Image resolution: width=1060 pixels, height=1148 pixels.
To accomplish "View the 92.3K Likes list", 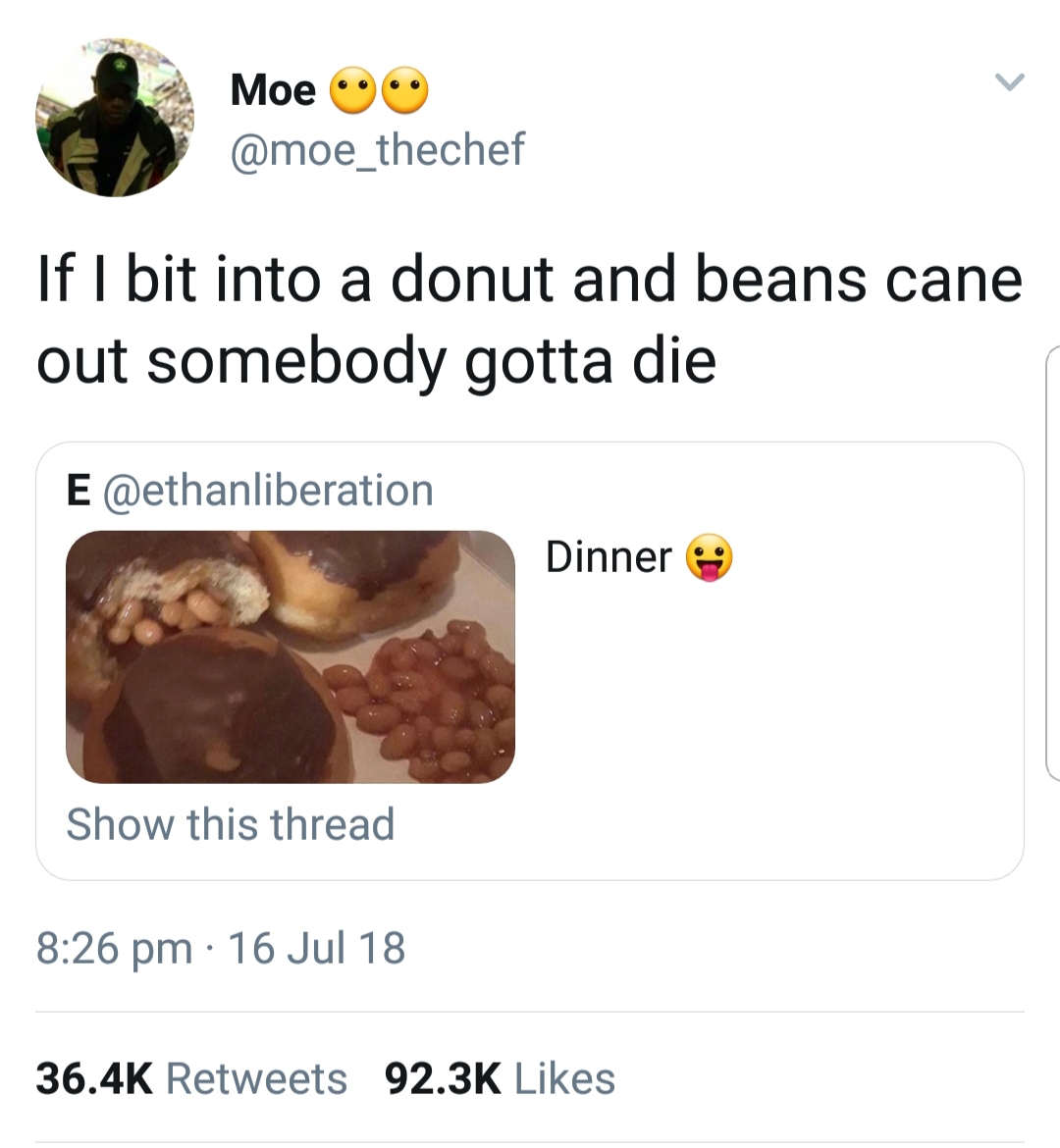I will click(500, 1078).
